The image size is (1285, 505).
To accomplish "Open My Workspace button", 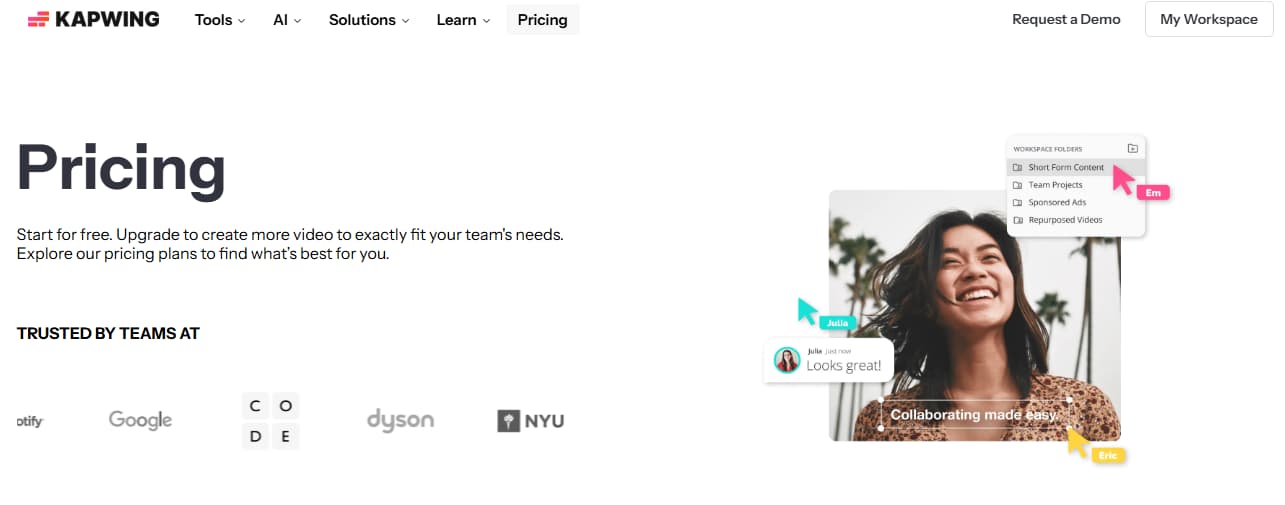I will [x=1208, y=19].
